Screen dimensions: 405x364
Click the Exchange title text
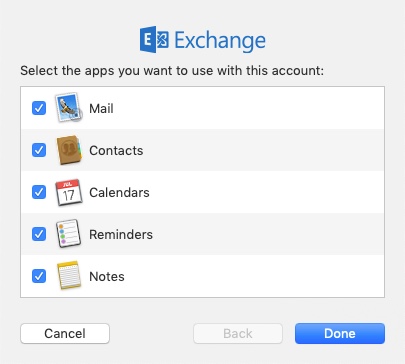click(x=220, y=40)
